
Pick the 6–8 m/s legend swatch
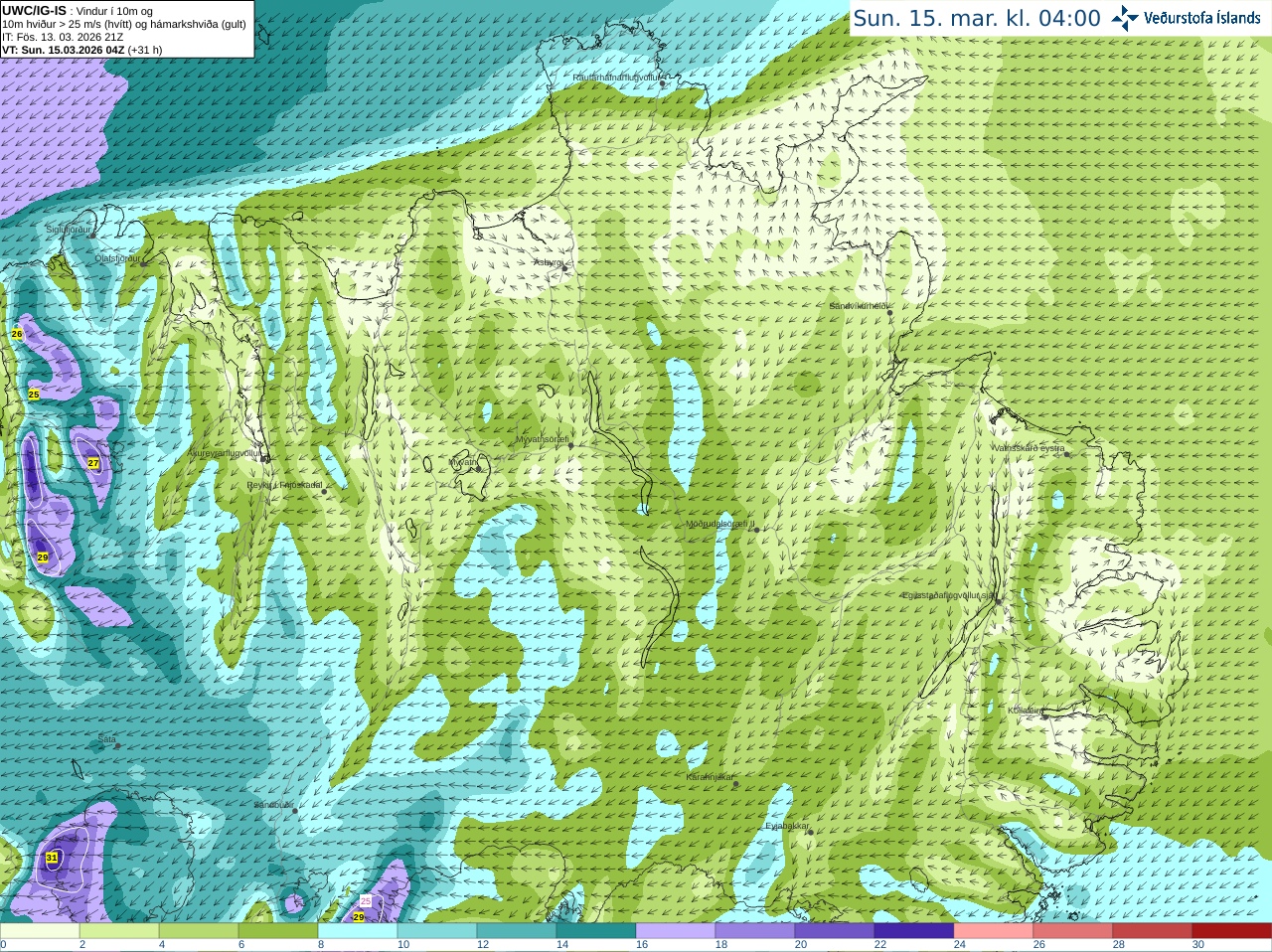click(278, 931)
